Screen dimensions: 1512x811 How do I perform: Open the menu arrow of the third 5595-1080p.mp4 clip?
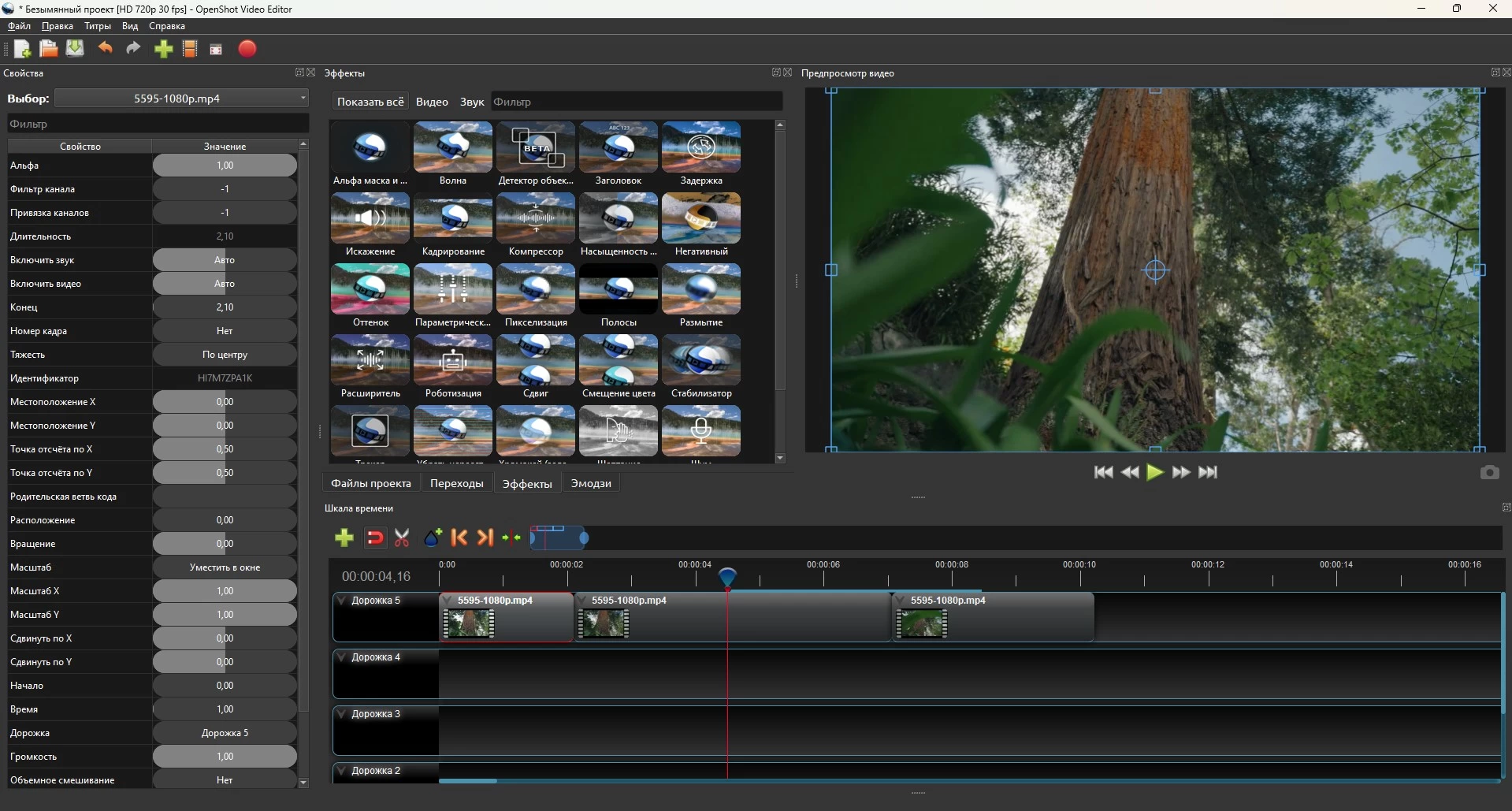pos(901,601)
